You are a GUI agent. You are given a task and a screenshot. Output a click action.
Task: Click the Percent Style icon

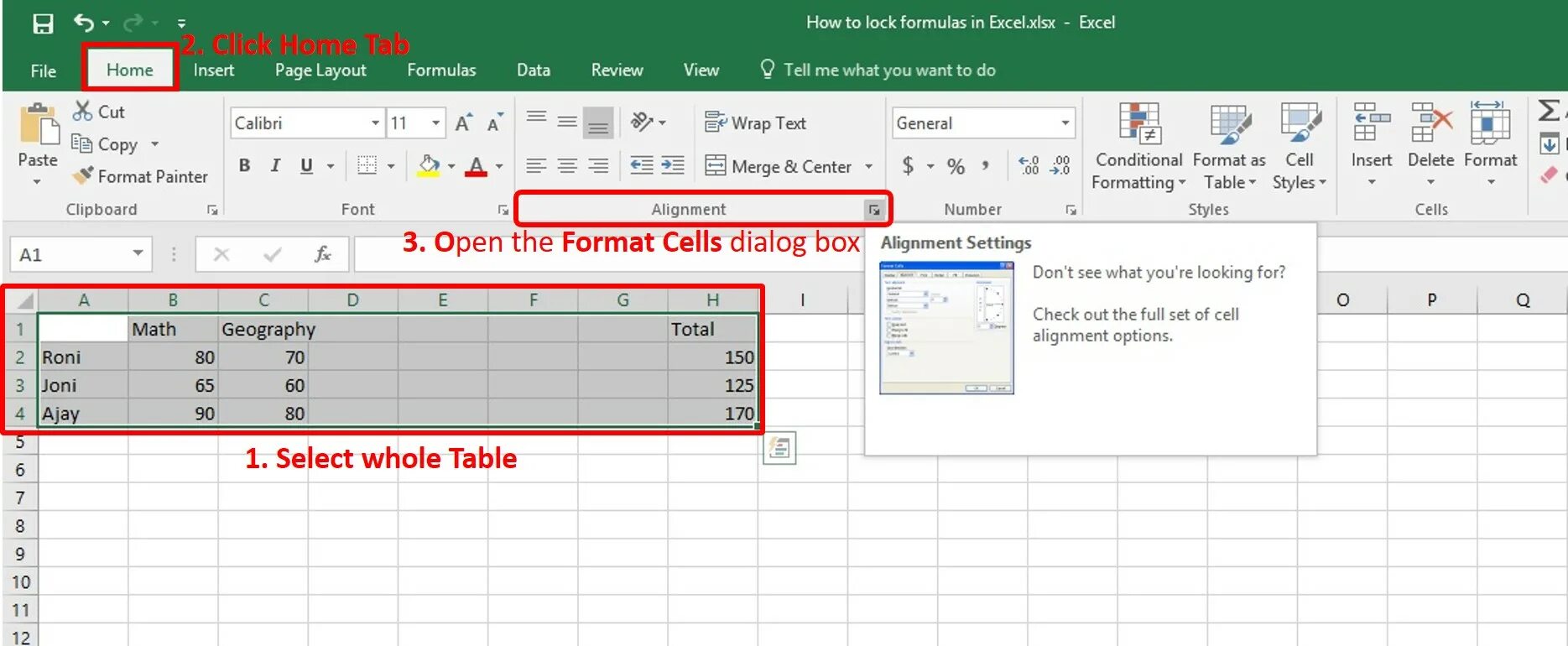956,166
